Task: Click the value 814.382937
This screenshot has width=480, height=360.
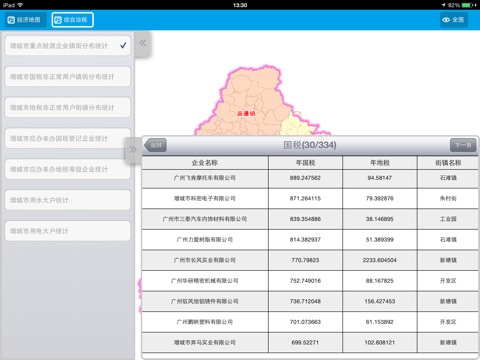Action: [x=305, y=240]
